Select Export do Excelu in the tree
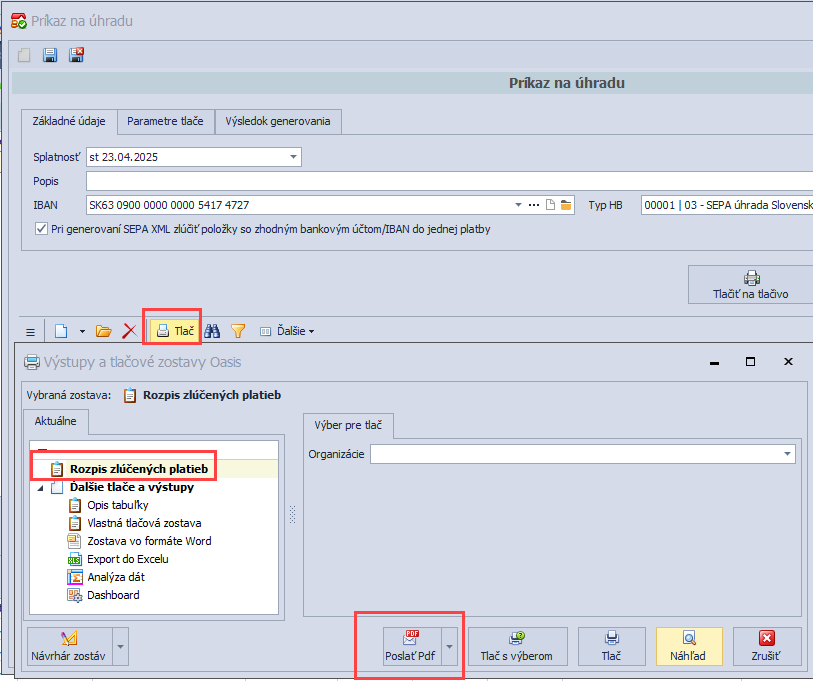813x681 pixels. pyautogui.click(x=127, y=559)
